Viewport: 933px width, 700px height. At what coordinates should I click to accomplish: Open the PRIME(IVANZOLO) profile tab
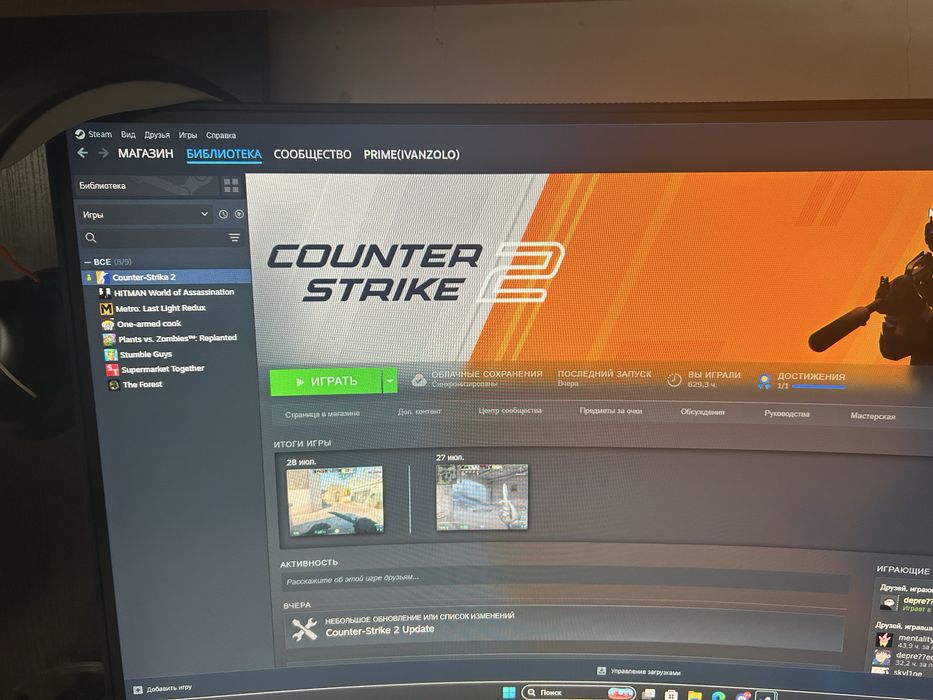(412, 155)
